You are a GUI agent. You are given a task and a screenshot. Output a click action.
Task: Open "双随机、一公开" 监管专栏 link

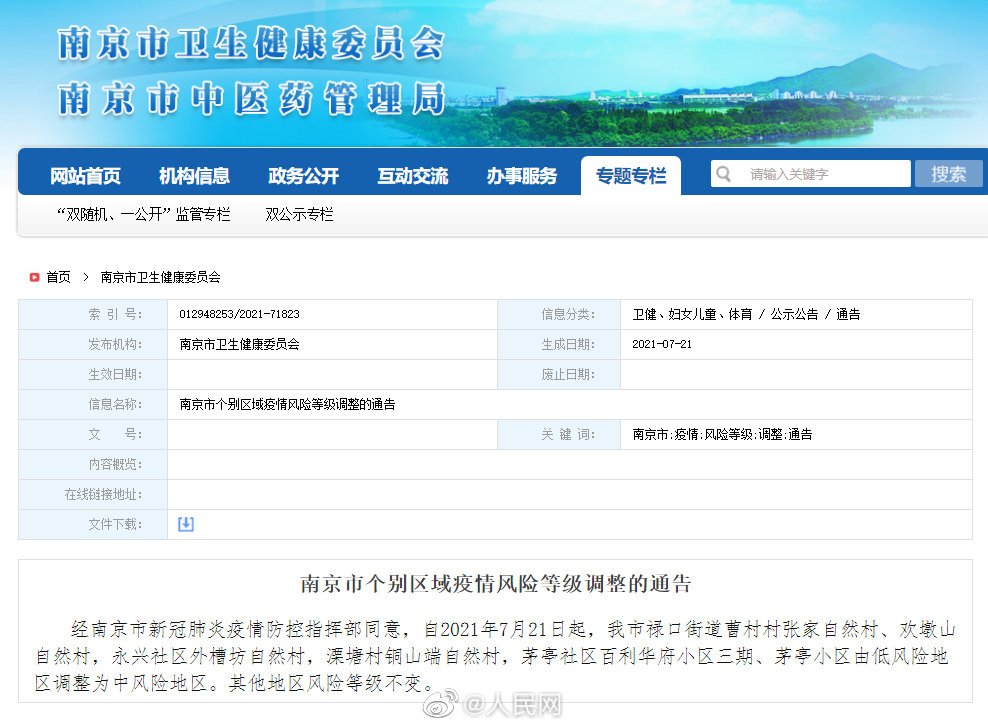[143, 214]
